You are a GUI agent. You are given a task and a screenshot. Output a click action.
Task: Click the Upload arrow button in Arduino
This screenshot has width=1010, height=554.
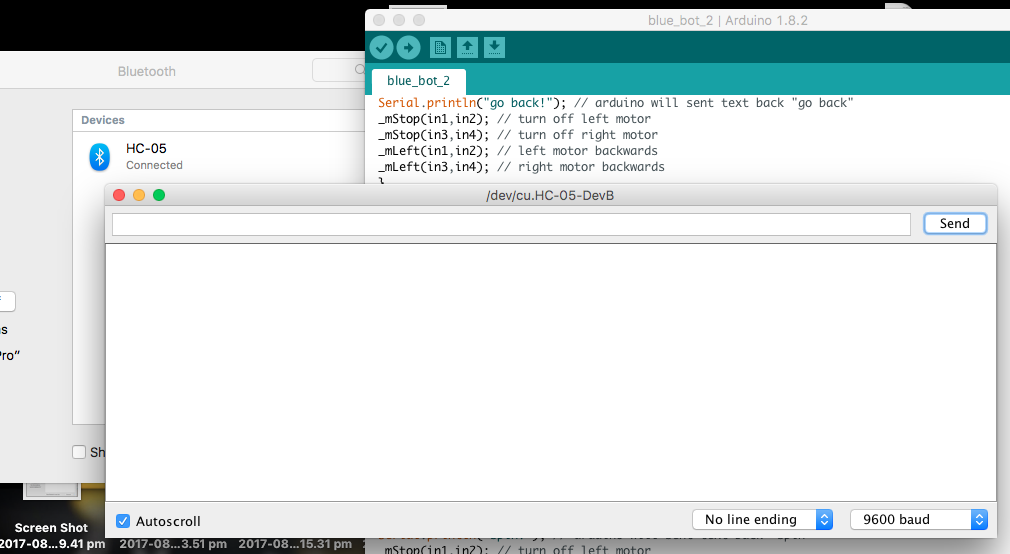(408, 47)
